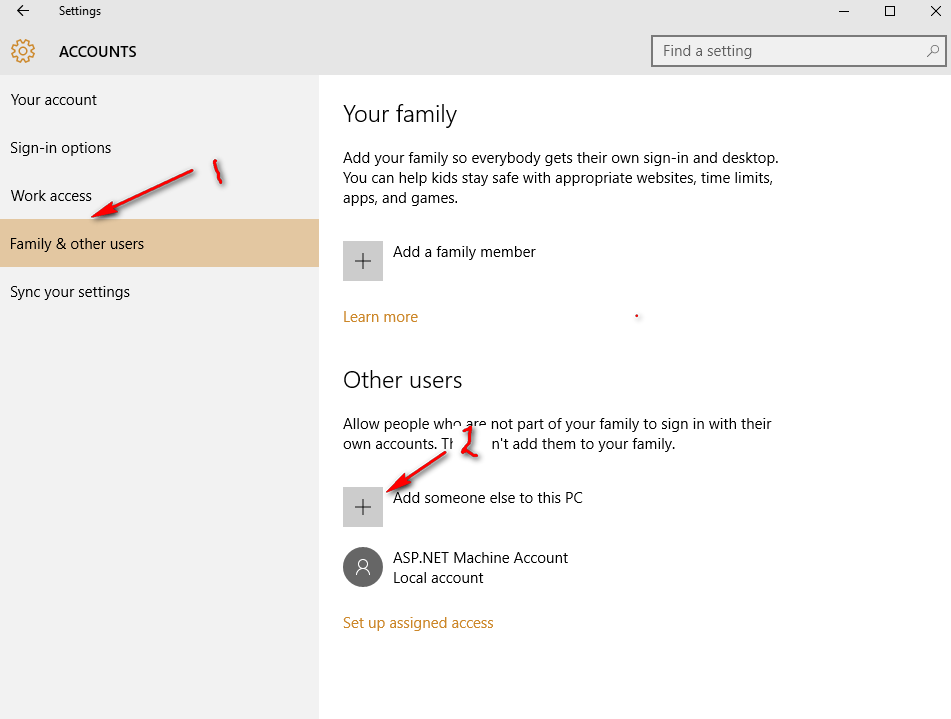951x719 pixels.
Task: Maximize the Settings window
Action: (889, 11)
